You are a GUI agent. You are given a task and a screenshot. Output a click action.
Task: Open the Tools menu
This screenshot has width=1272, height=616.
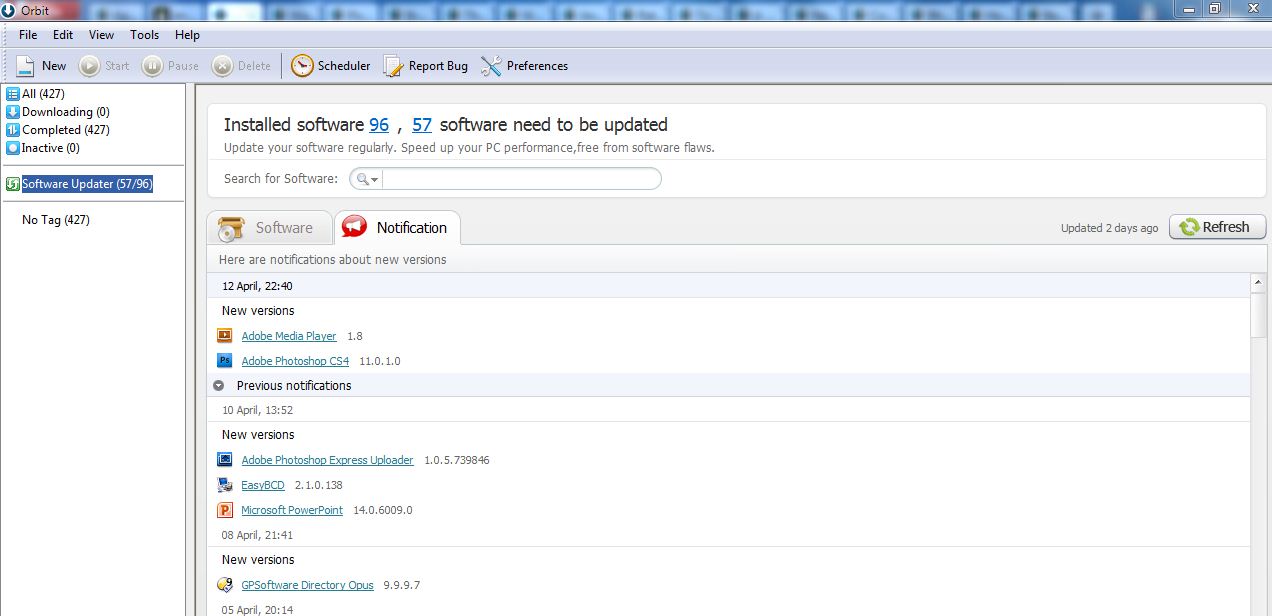pos(144,34)
